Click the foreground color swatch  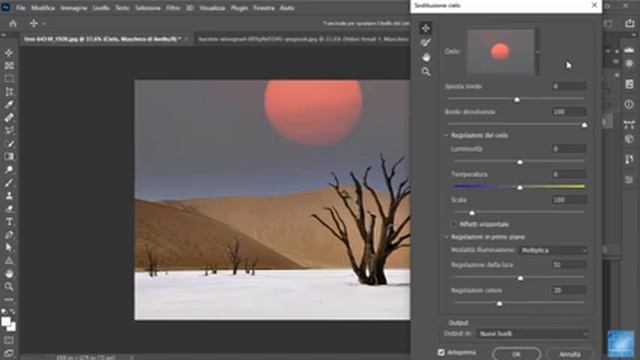pyautogui.click(x=6, y=322)
